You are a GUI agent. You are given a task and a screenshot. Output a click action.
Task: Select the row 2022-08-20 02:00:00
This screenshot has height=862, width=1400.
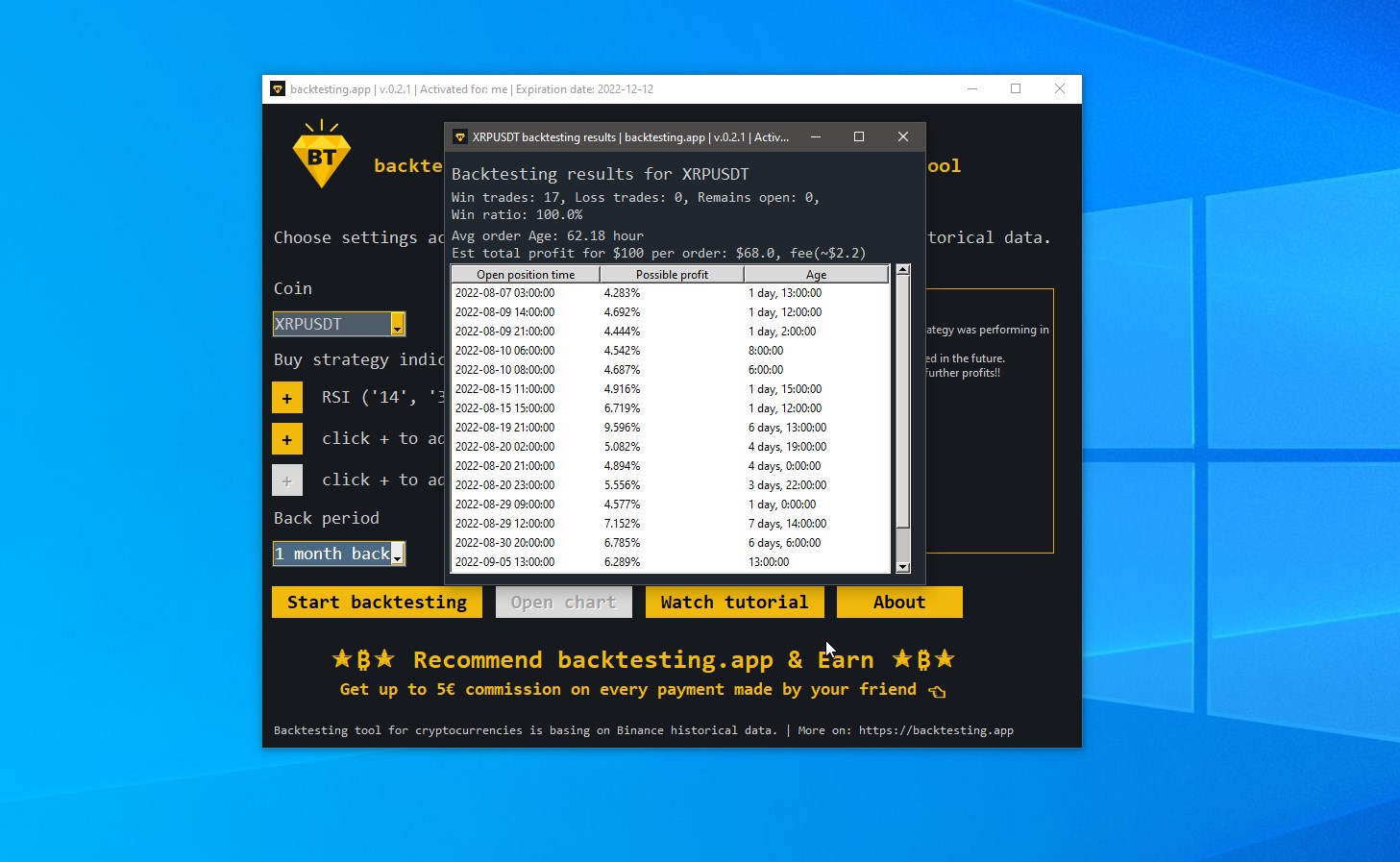[671, 447]
